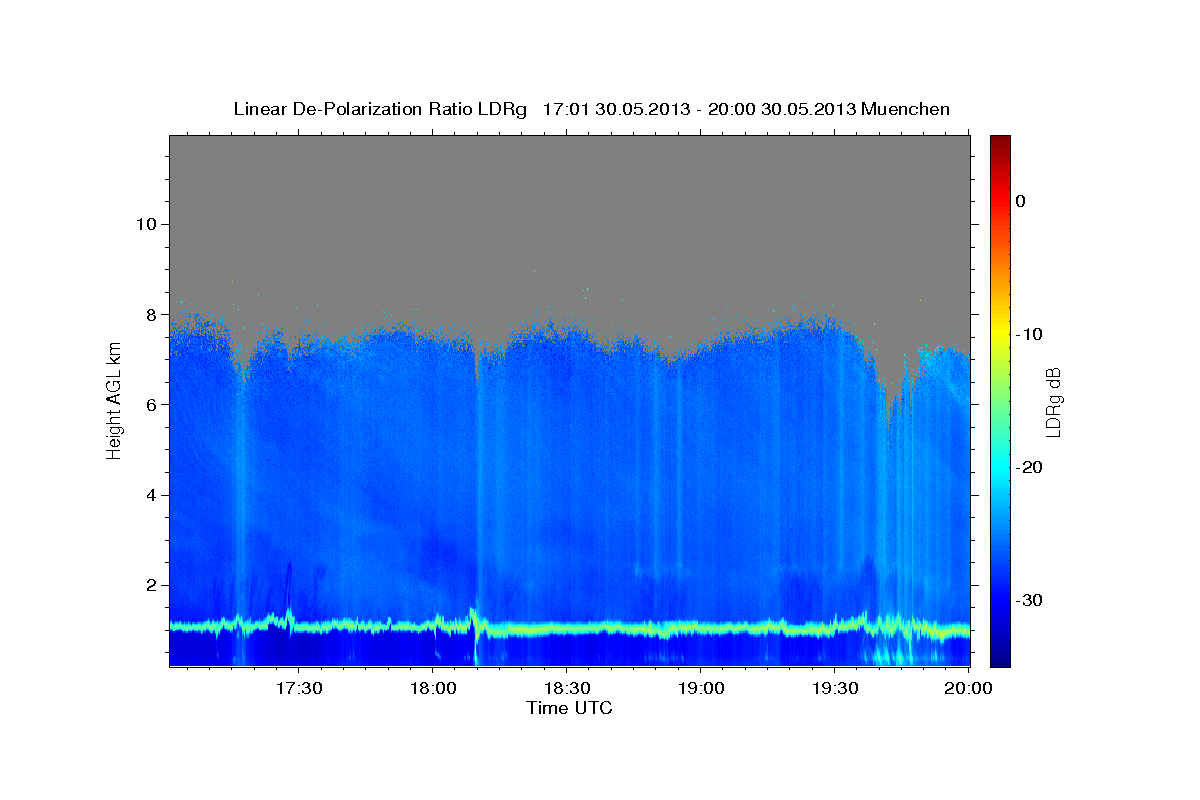The height and width of the screenshot is (800, 1200).
Task: Click the colorbar tick label -10
Action: point(1030,334)
